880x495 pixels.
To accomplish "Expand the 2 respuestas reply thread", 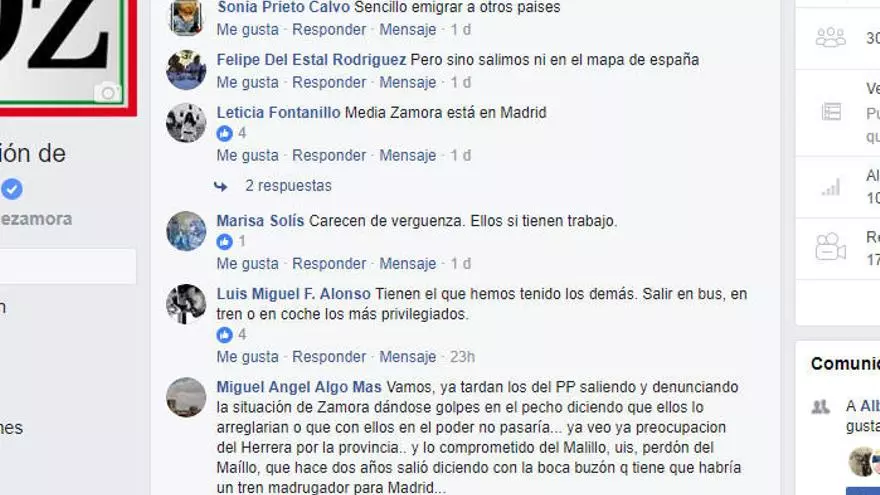I will coord(288,186).
